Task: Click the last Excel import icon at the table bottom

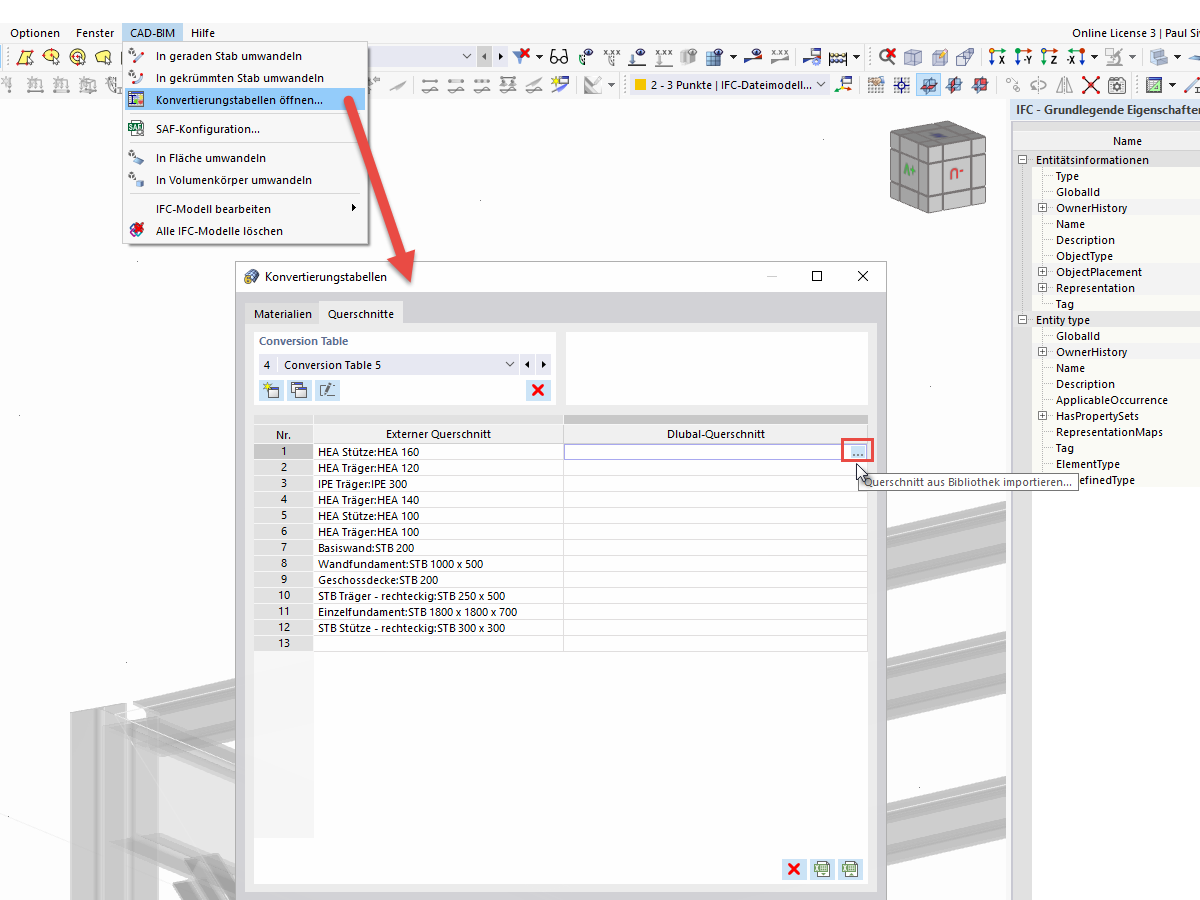Action: (x=850, y=869)
